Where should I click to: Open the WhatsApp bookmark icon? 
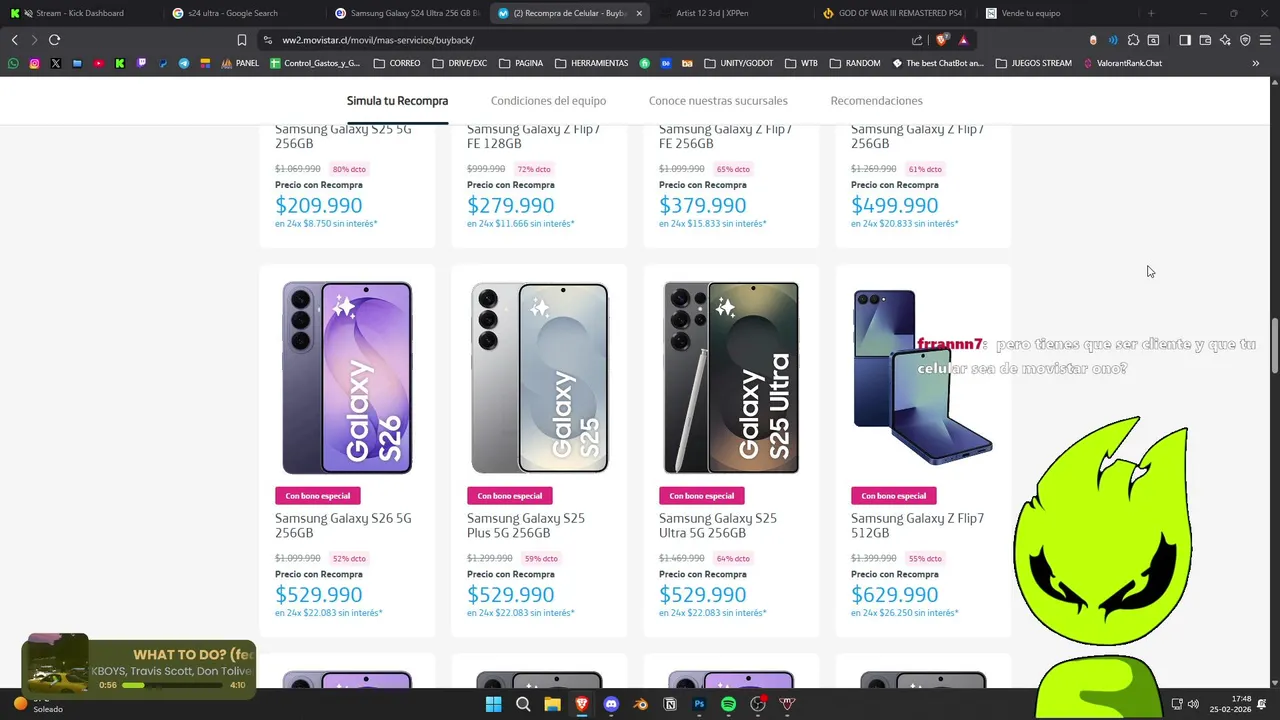pyautogui.click(x=13, y=63)
